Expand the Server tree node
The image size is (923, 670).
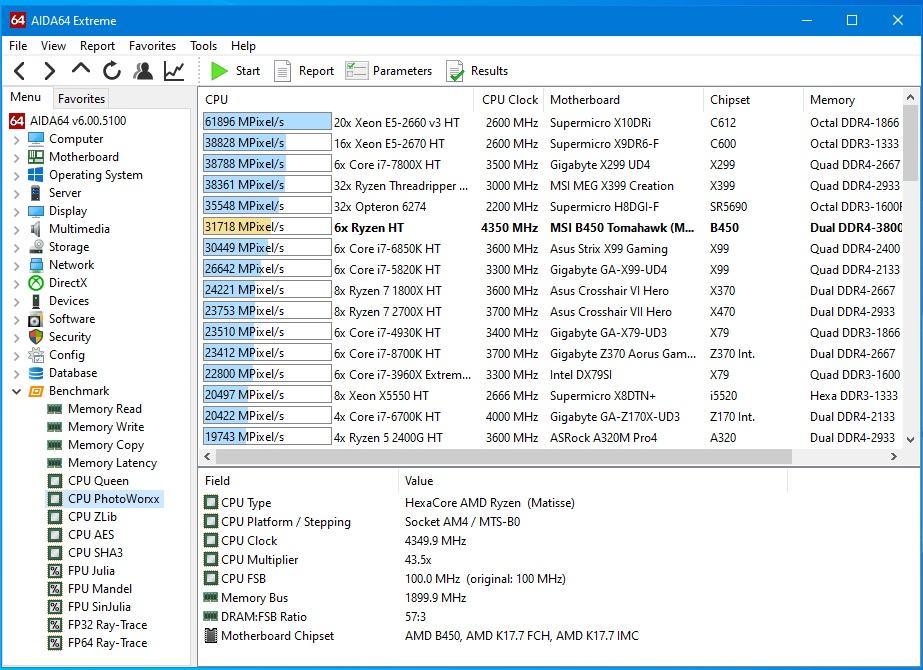pyautogui.click(x=16, y=193)
